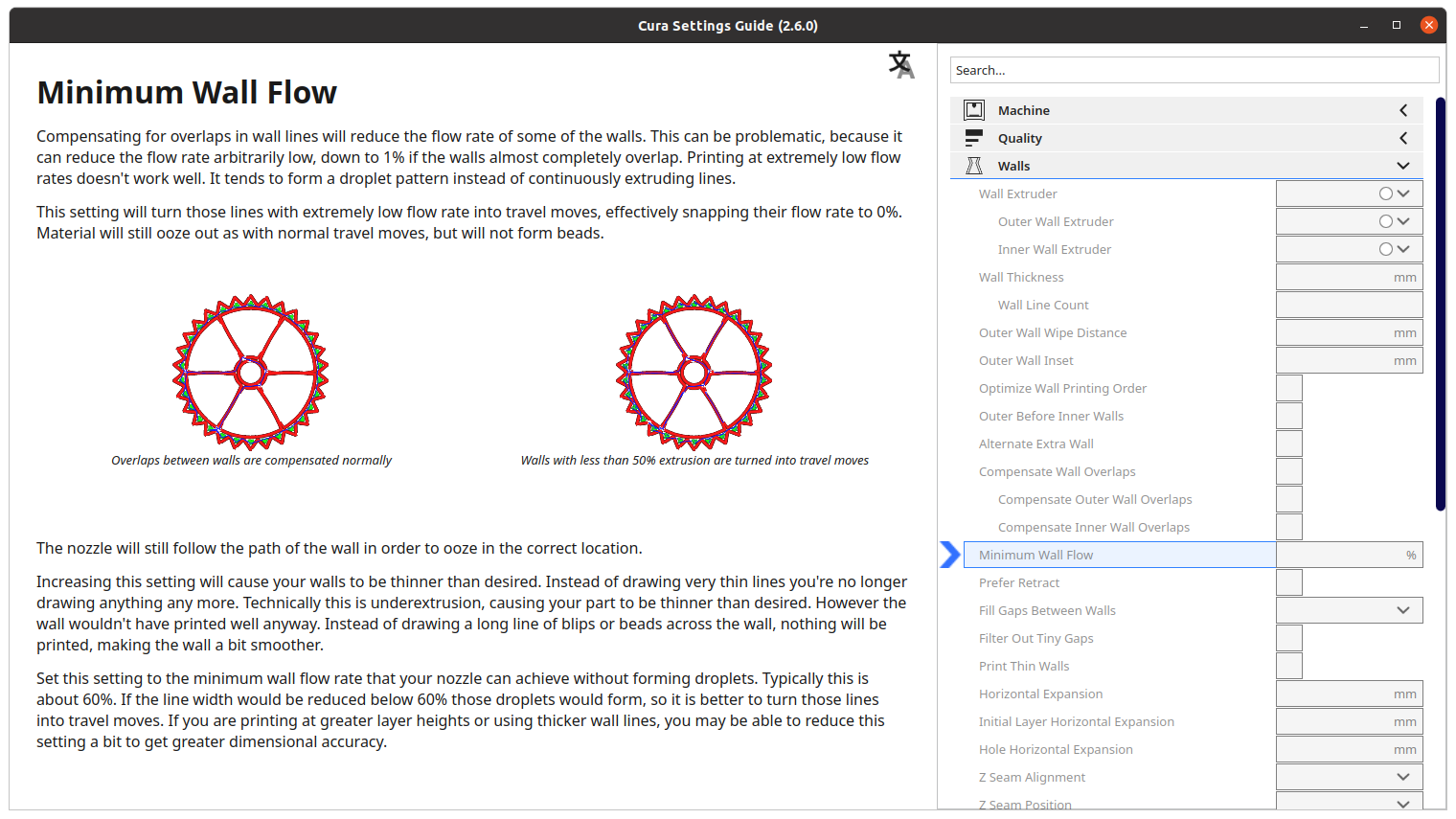Open the Z Seam Position dropdown

click(1350, 803)
